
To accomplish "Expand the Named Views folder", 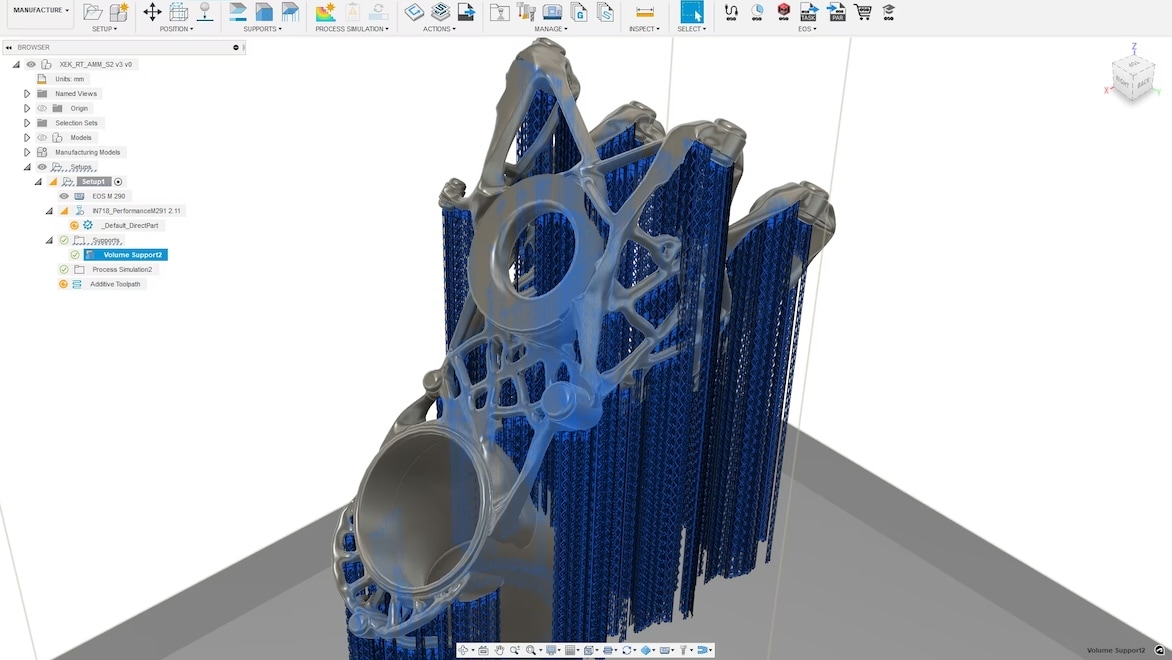I will [27, 93].
